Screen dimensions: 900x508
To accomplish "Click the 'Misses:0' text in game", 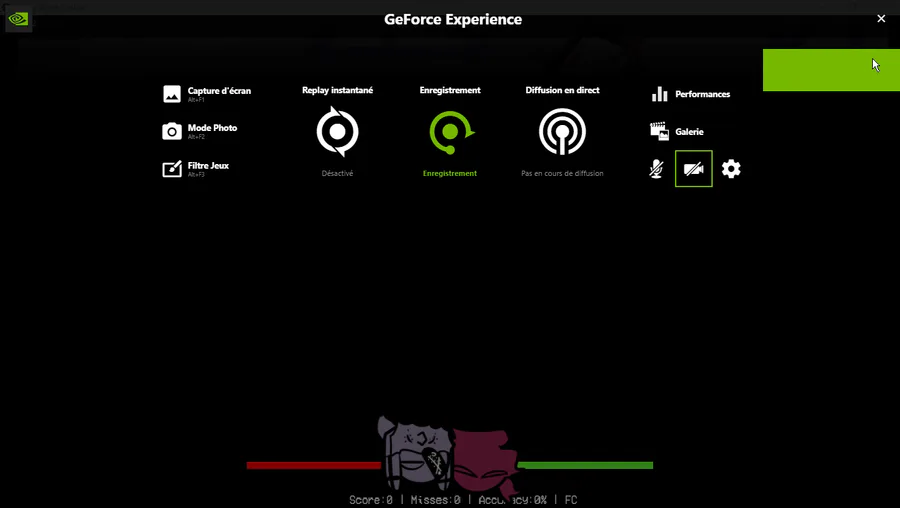I will coord(435,500).
